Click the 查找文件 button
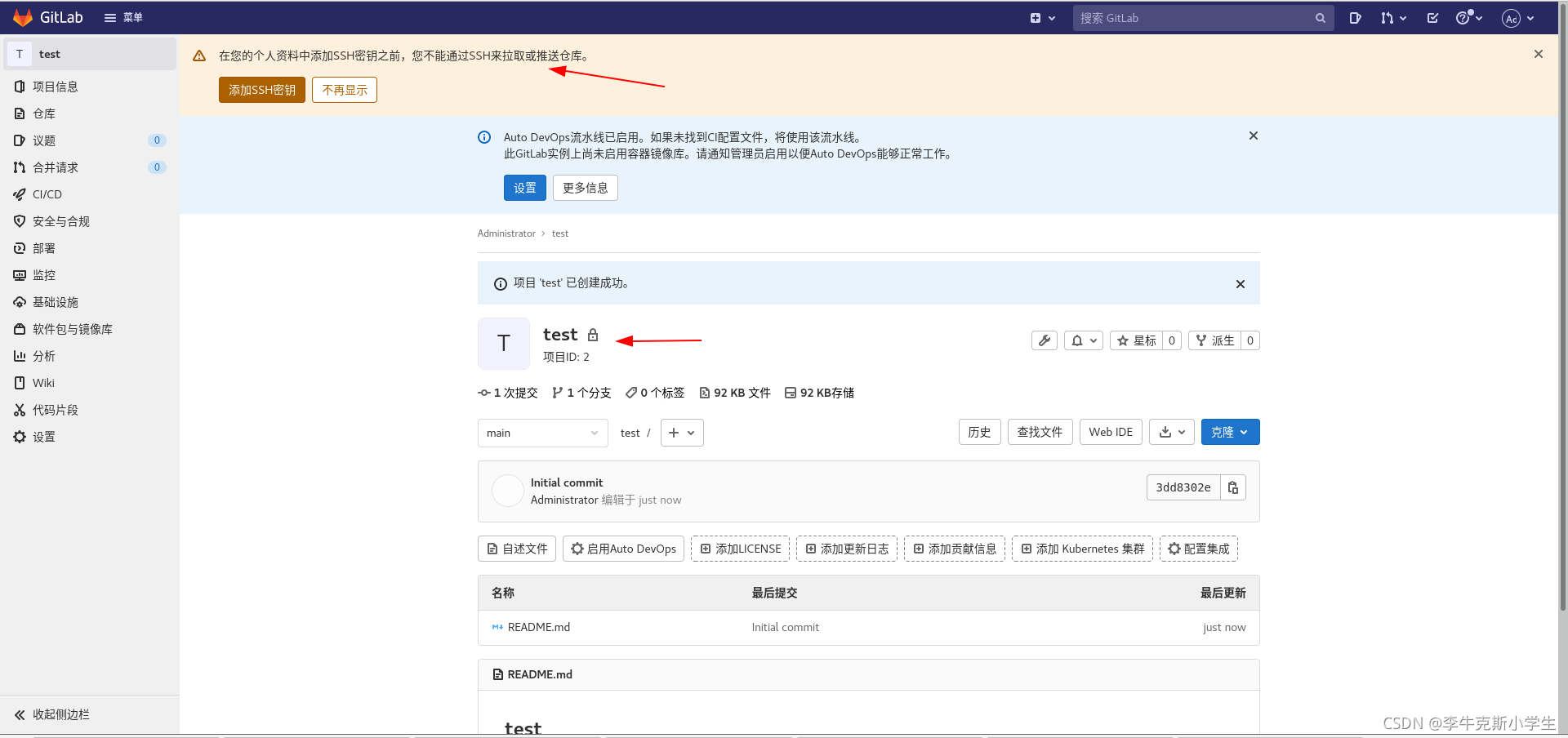The width and height of the screenshot is (1568, 738). coord(1040,432)
